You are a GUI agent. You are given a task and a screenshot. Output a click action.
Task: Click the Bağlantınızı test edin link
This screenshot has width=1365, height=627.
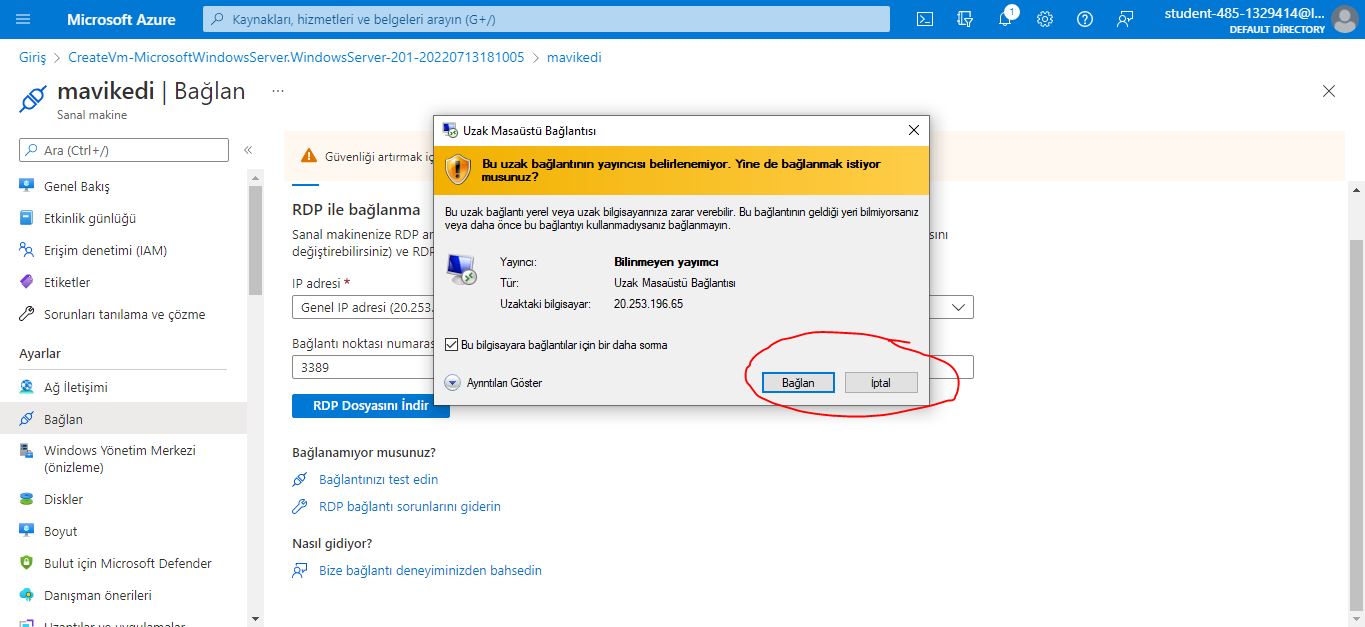pyautogui.click(x=378, y=479)
